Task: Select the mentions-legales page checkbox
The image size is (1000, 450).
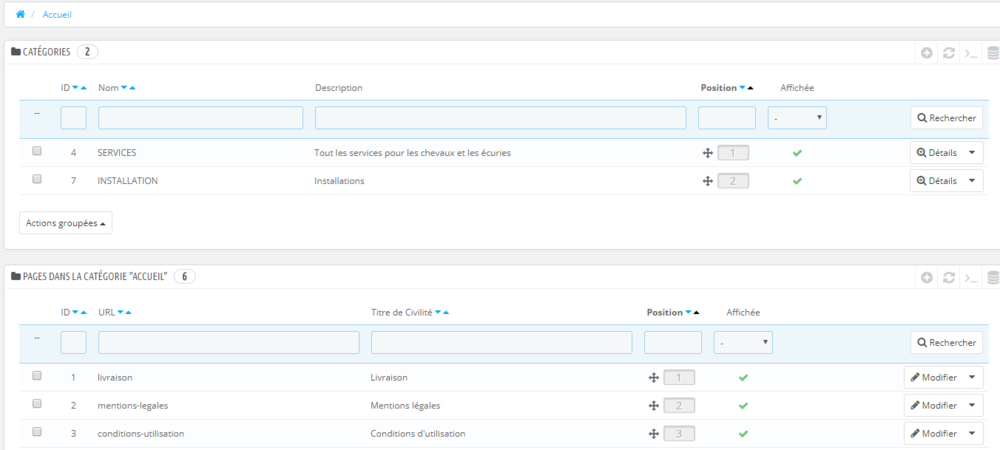Action: [x=37, y=403]
